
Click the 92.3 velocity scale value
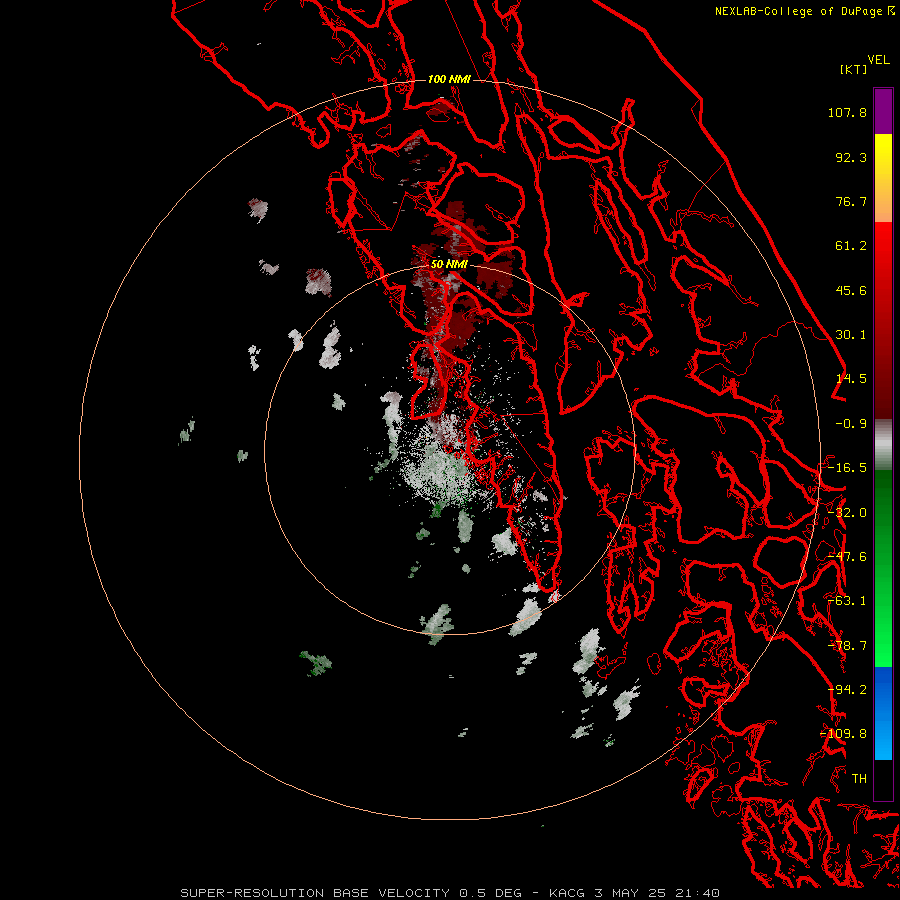(x=851, y=157)
